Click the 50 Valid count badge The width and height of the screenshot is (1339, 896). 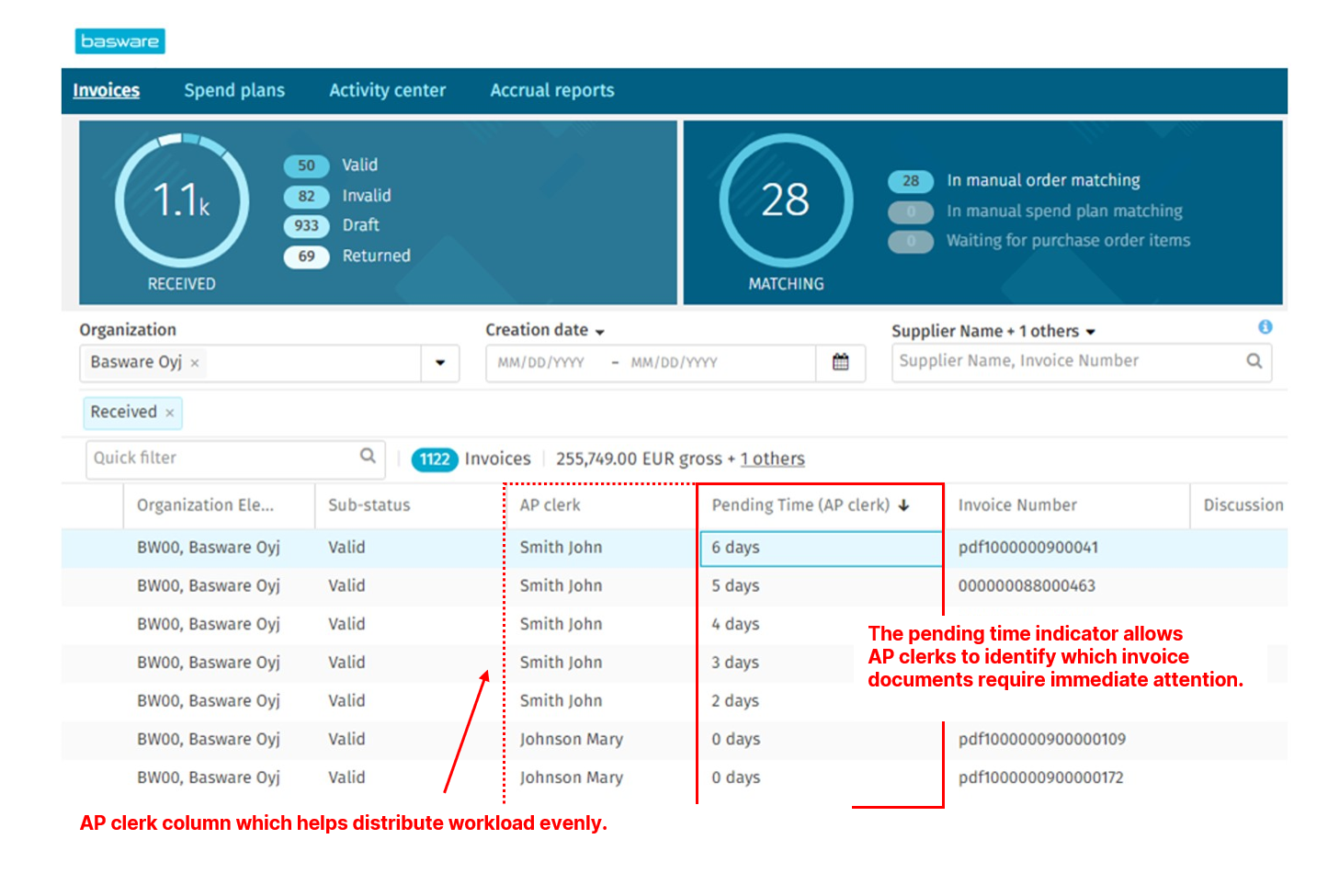tap(306, 165)
